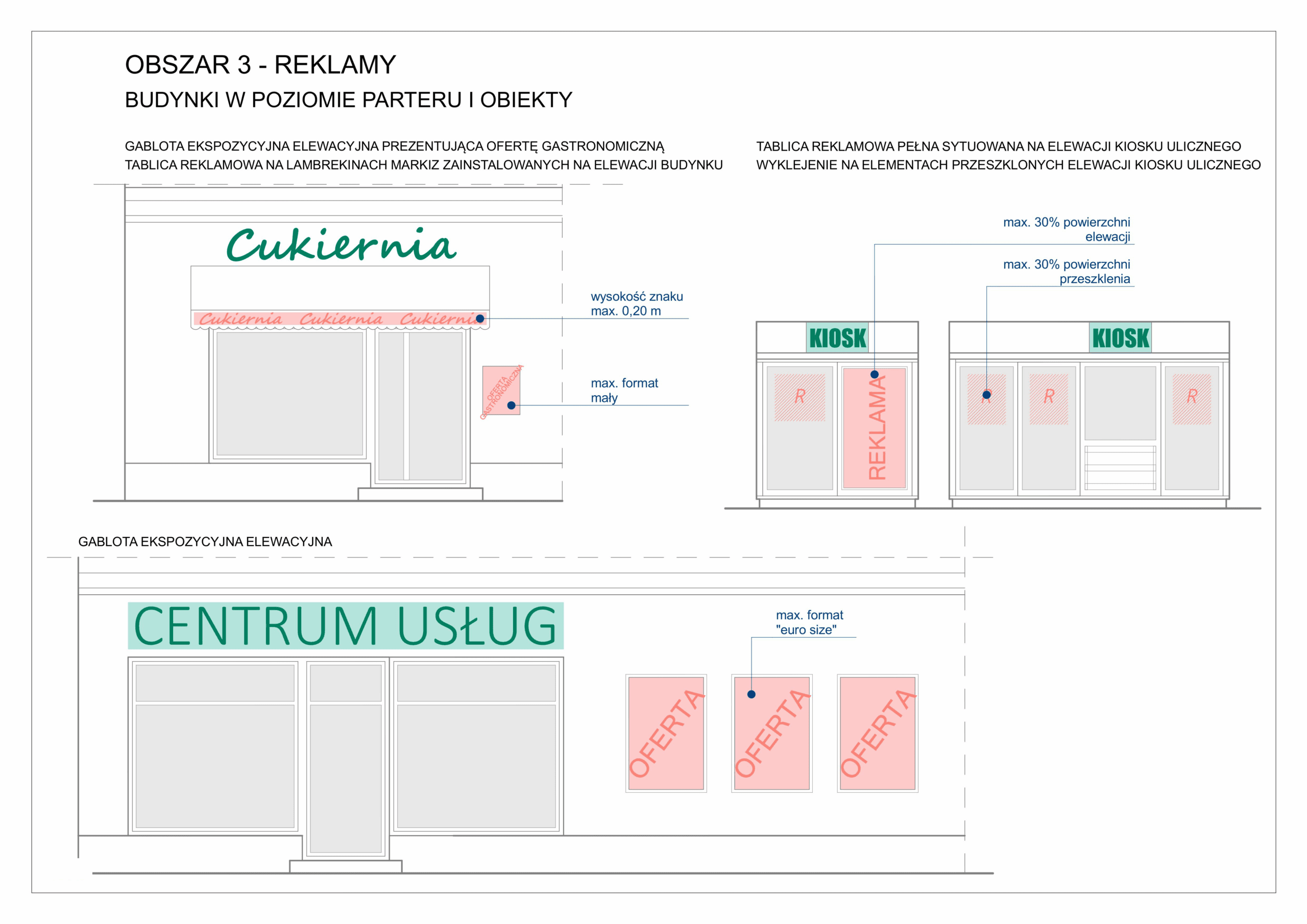
Task: Click the leftmost OFERTA display panel
Action: pos(666,733)
